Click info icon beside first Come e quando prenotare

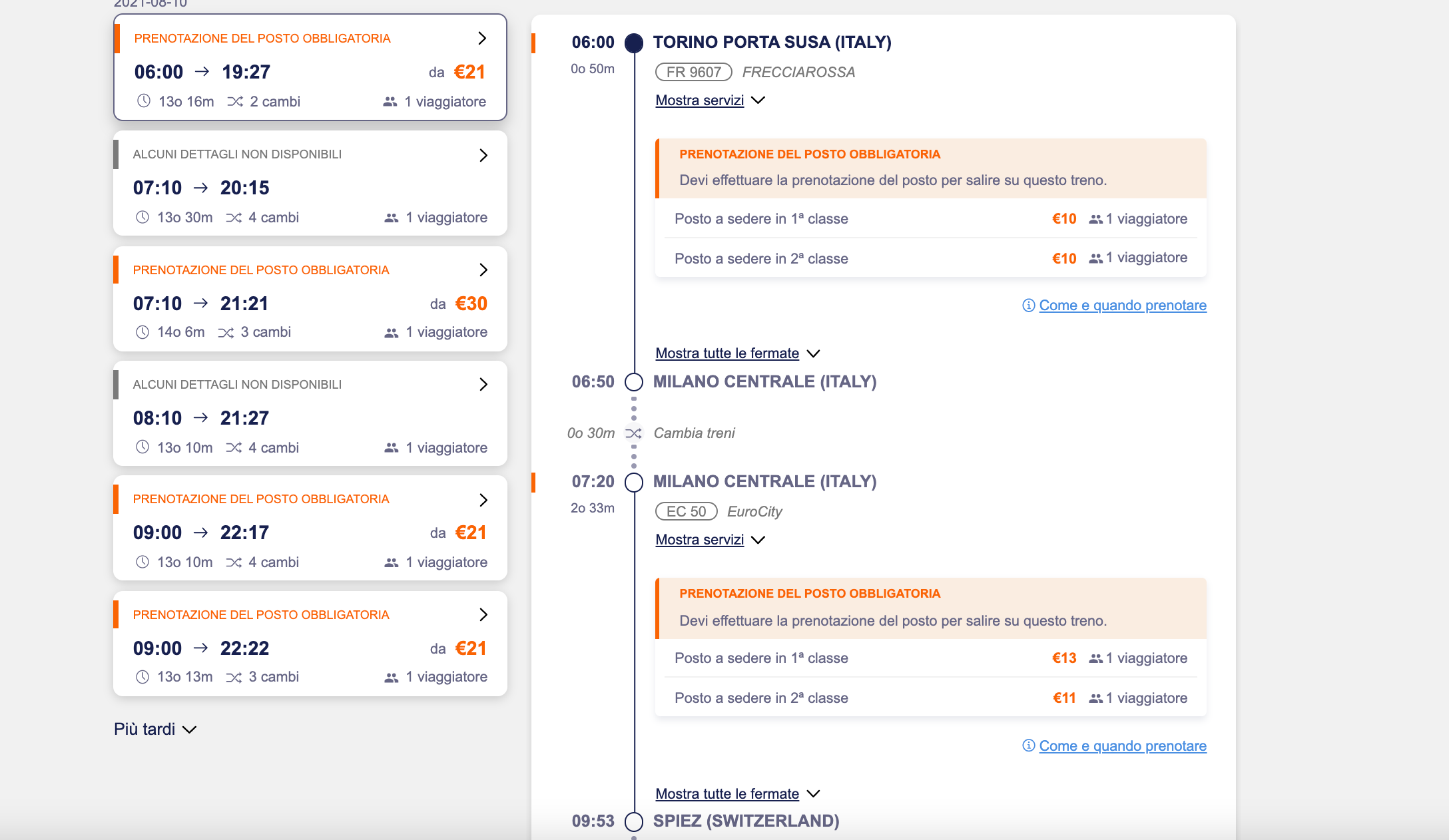(1029, 306)
